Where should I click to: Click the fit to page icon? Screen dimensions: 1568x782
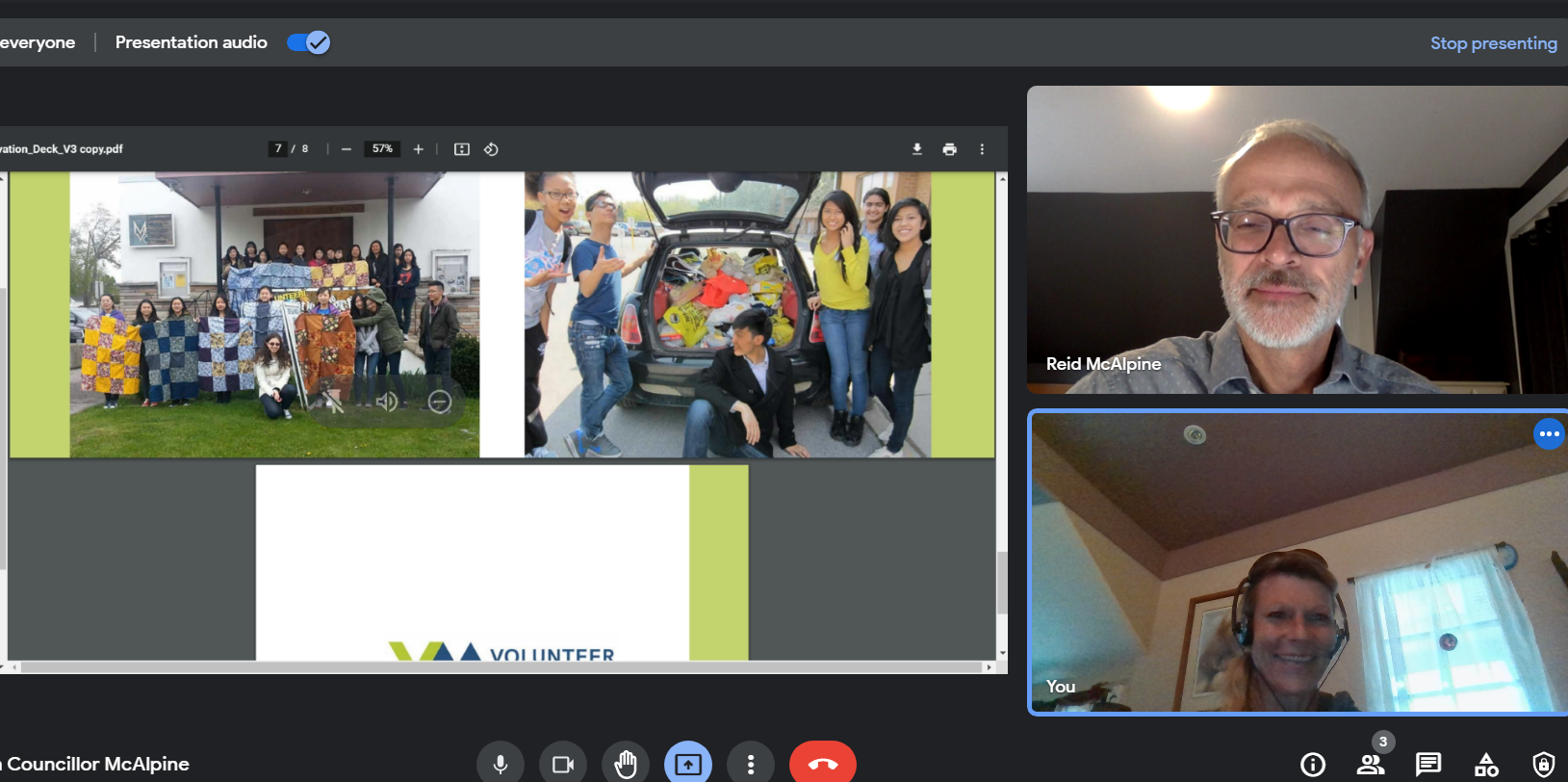(x=462, y=149)
